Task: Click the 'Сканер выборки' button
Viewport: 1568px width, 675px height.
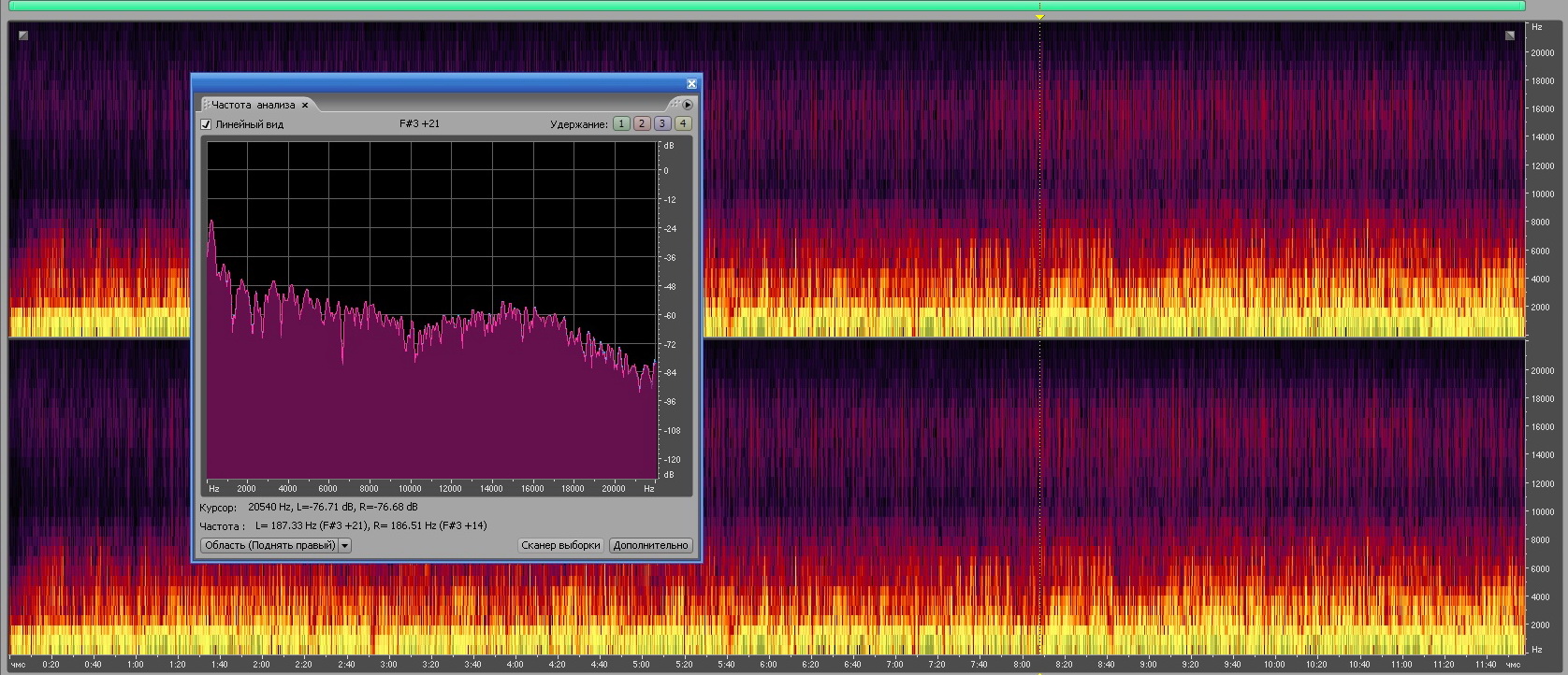Action: [560, 546]
